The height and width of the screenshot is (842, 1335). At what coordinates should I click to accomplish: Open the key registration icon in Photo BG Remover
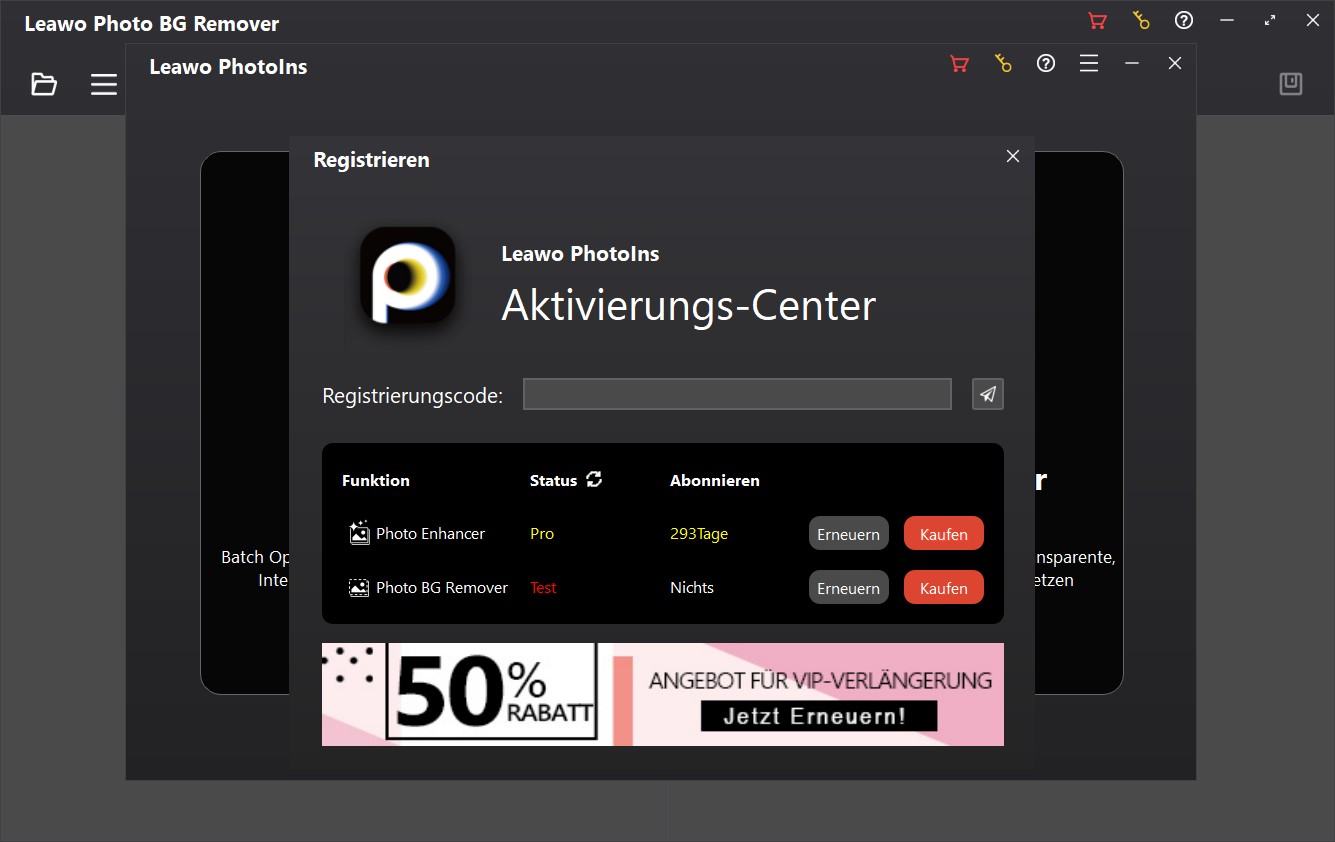(1141, 20)
